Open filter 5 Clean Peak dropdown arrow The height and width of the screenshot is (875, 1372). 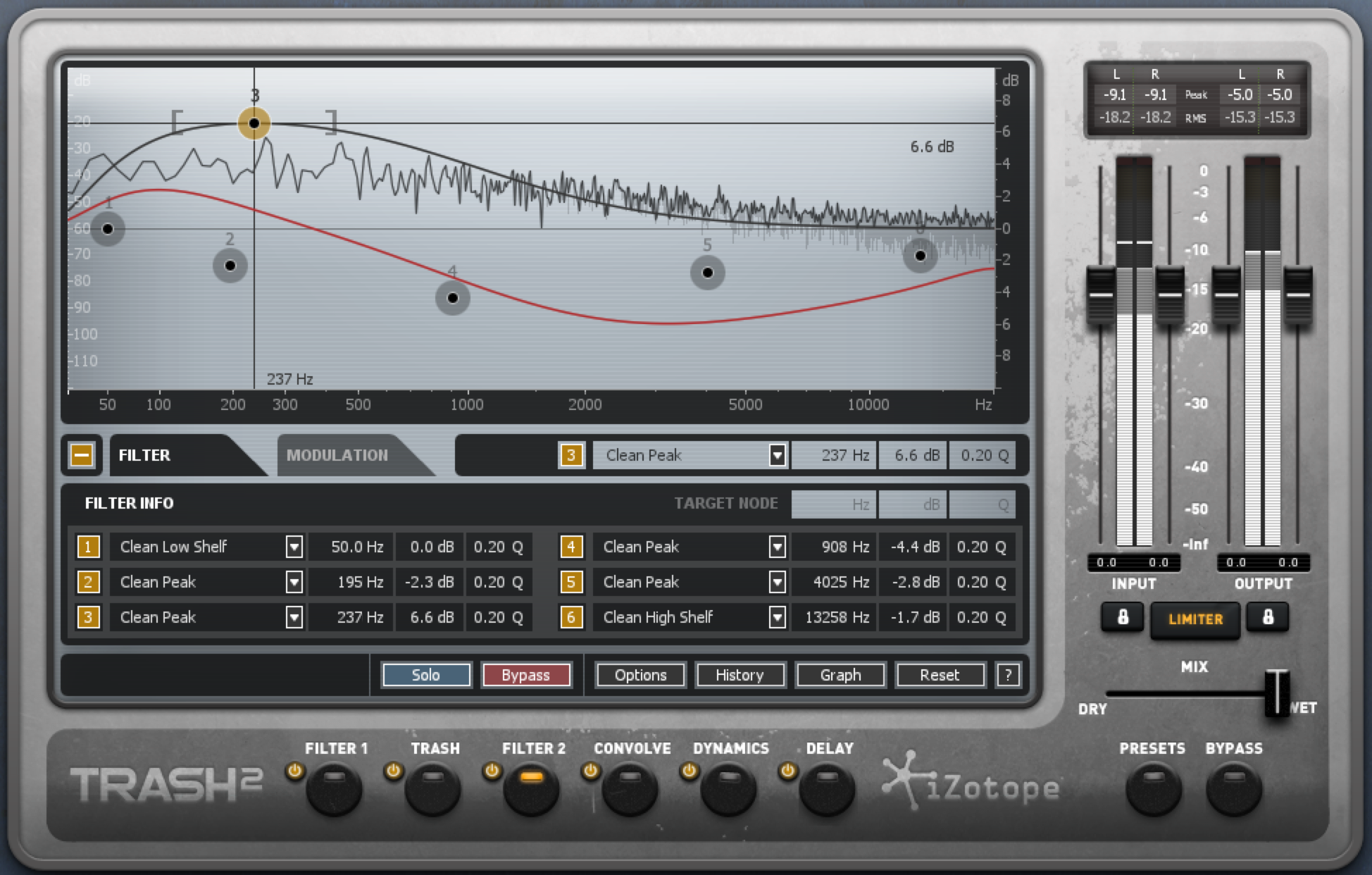(777, 582)
